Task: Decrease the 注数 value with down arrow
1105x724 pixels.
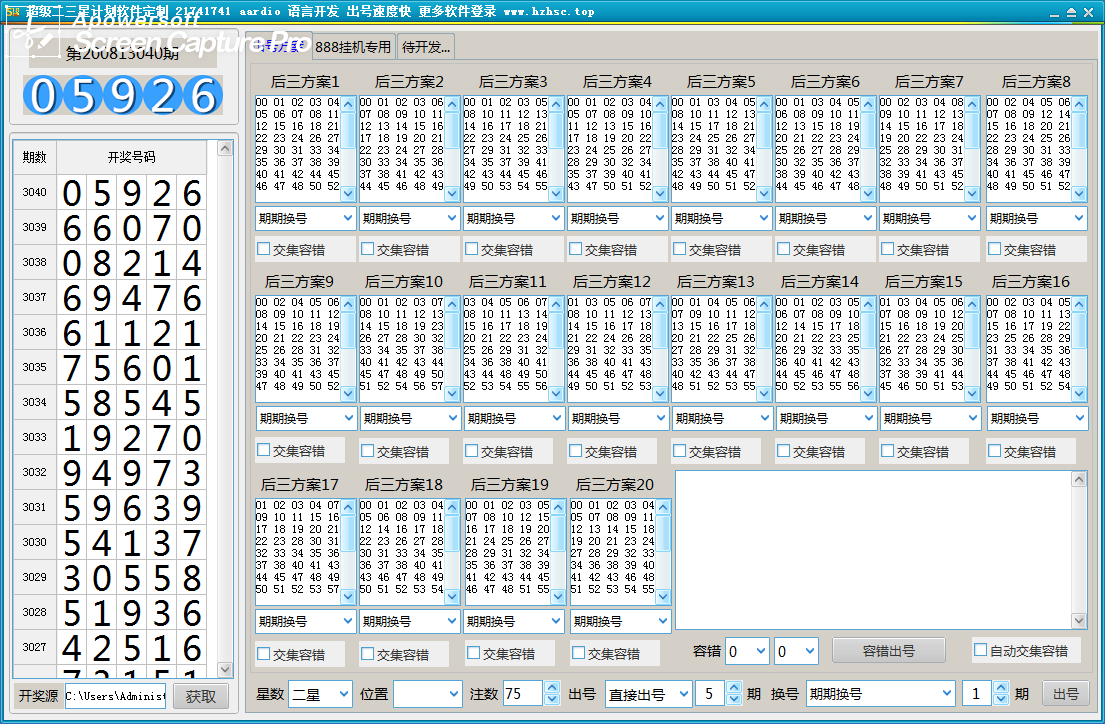Action: coord(552,700)
